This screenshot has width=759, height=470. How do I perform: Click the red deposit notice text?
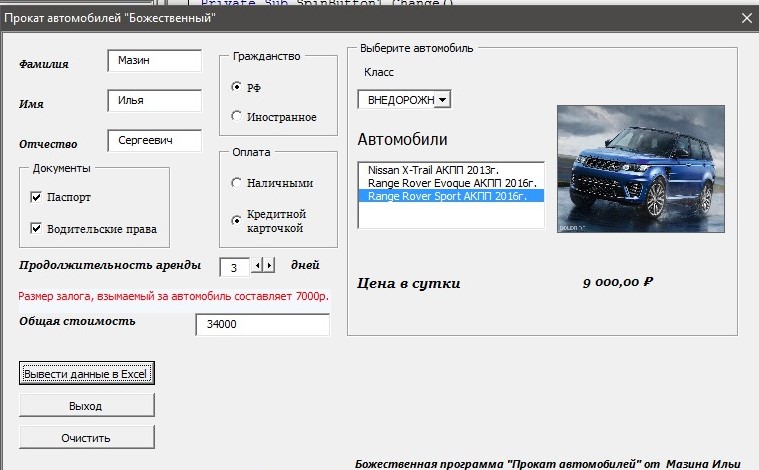[173, 296]
